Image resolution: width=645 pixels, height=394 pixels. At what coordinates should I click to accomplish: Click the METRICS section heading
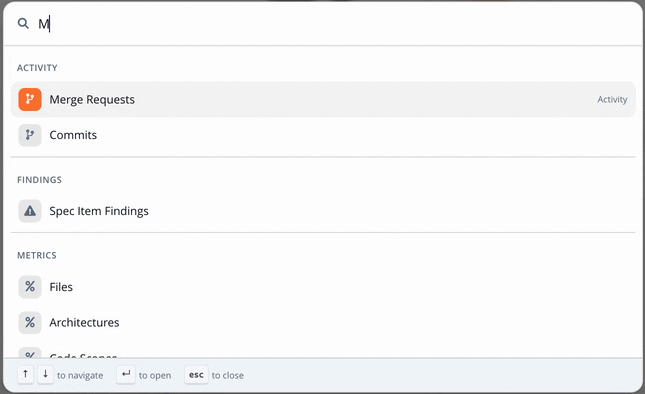point(37,255)
